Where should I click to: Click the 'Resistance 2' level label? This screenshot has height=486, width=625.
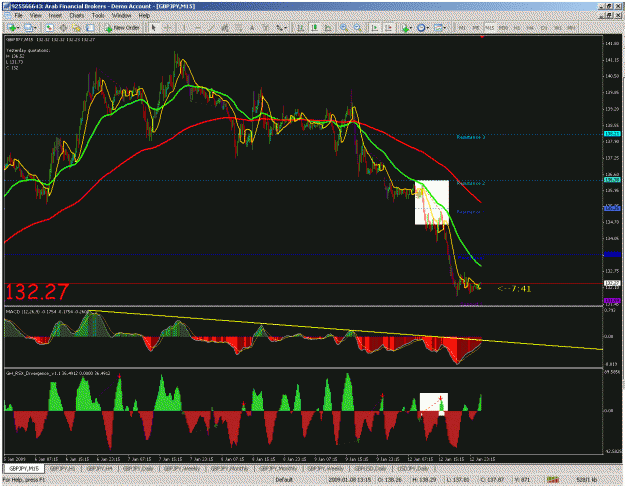point(471,183)
